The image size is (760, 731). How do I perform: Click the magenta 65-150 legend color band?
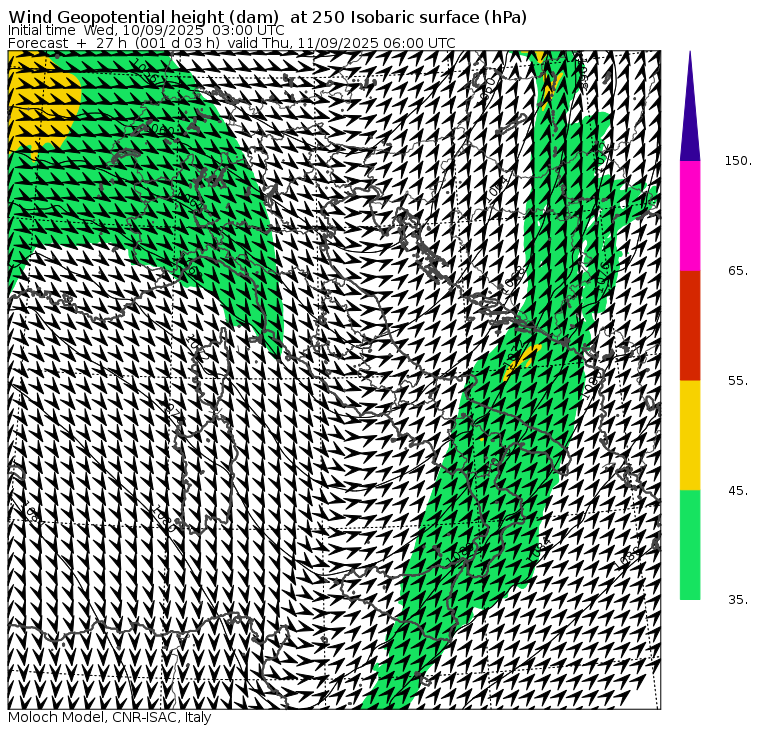[x=690, y=216]
